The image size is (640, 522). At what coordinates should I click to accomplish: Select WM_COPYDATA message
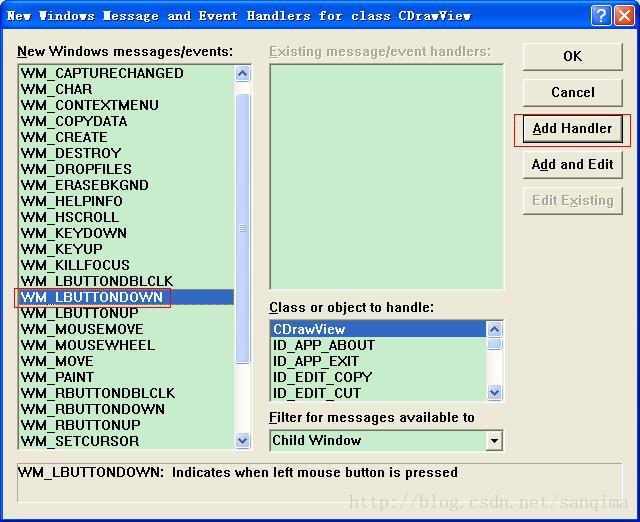coord(127,121)
